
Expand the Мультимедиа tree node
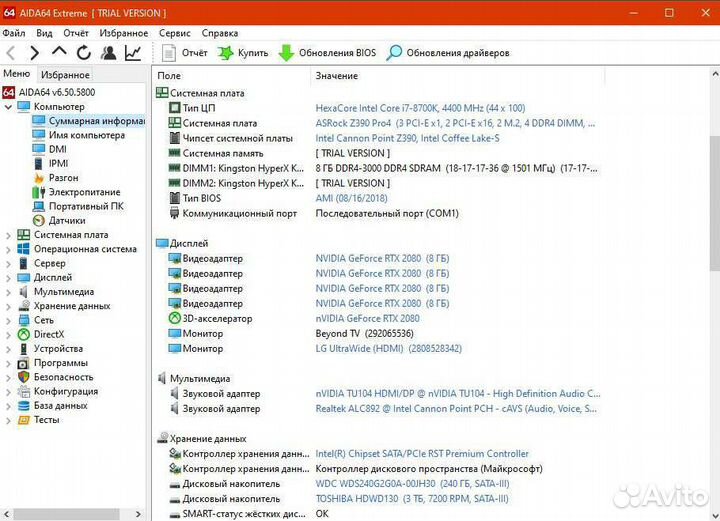click(x=8, y=292)
